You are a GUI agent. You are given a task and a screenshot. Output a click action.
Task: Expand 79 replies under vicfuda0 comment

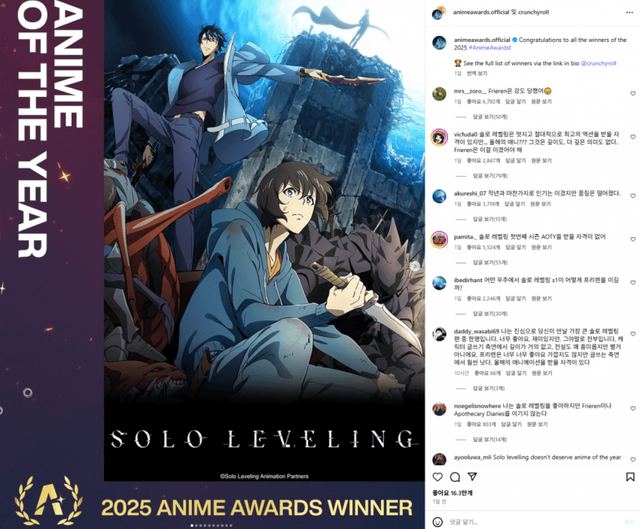pos(490,176)
